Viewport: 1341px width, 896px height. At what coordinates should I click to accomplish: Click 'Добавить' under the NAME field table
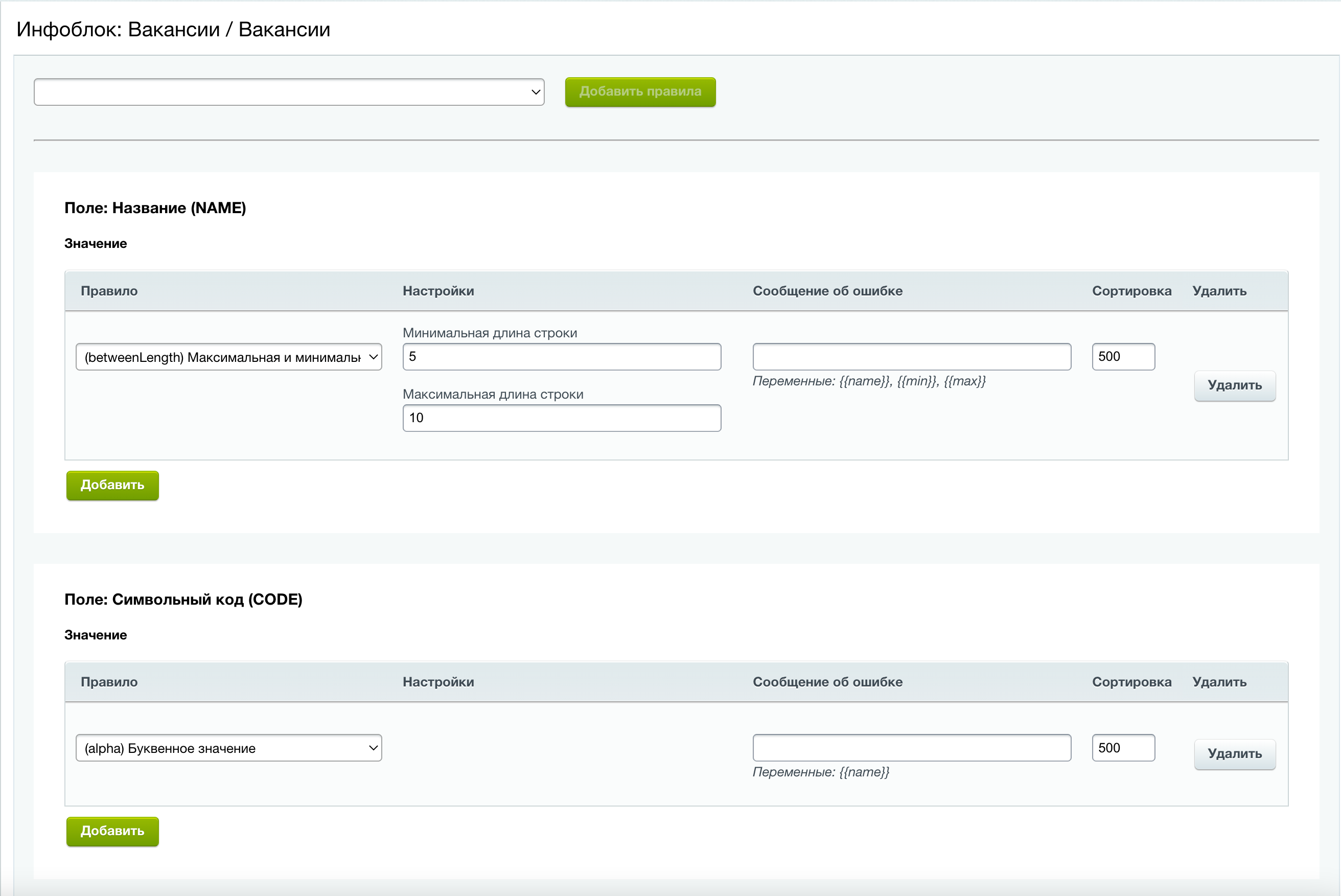click(x=112, y=485)
